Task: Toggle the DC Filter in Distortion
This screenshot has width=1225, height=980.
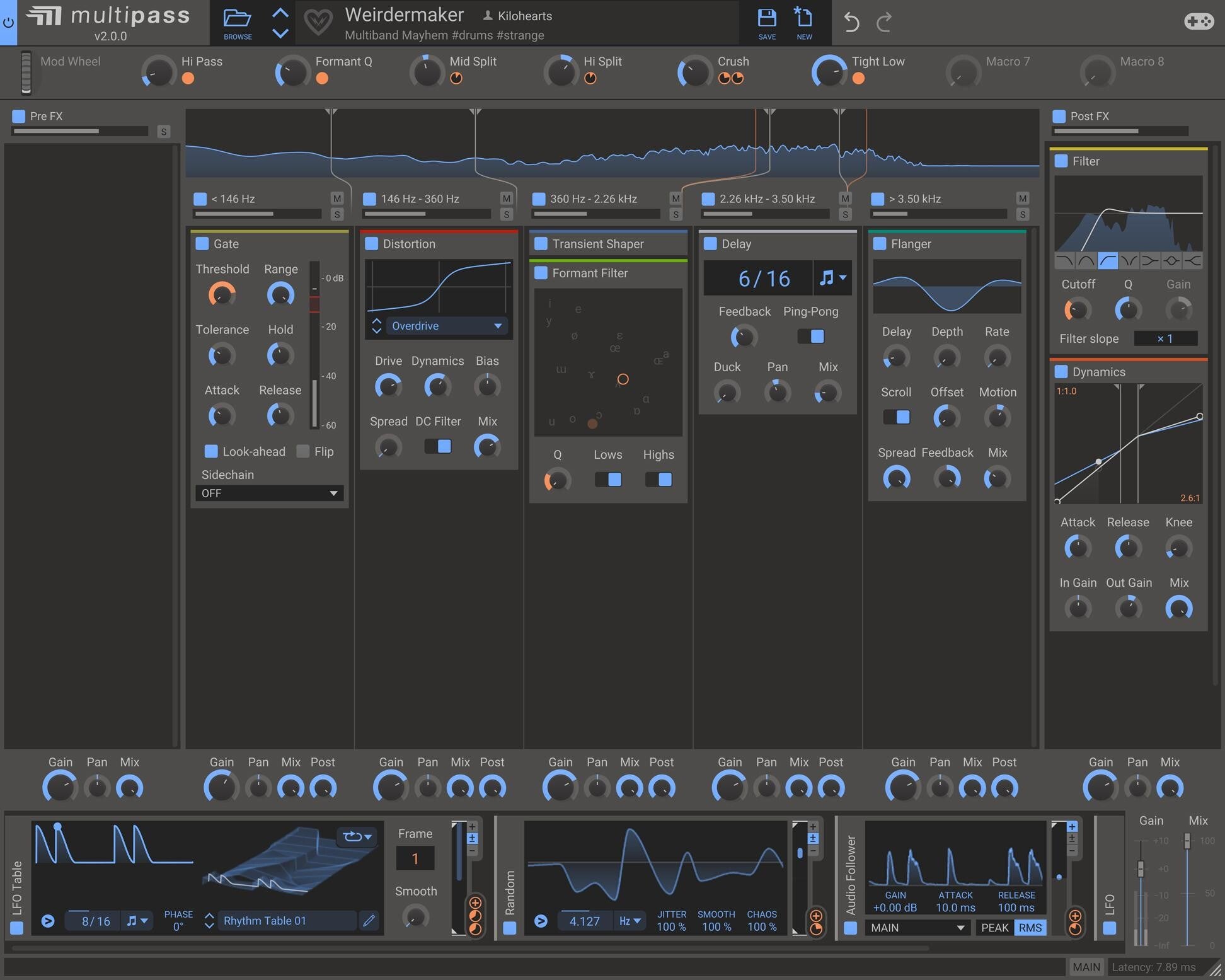Action: (x=438, y=446)
